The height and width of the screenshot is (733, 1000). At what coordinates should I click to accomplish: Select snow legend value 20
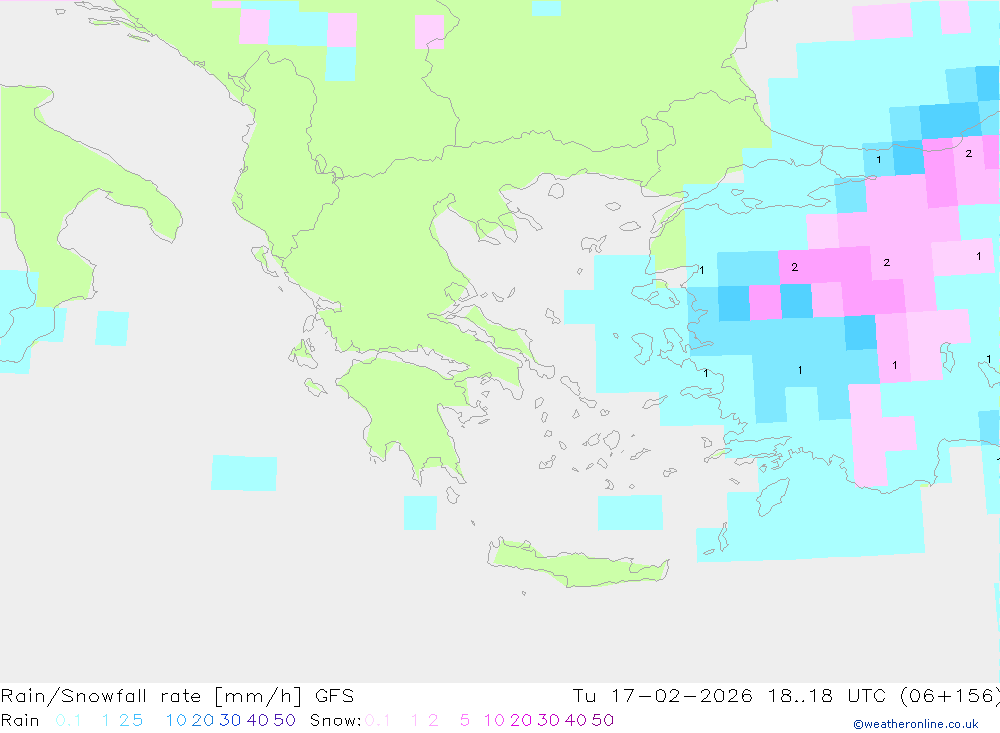pos(521,720)
